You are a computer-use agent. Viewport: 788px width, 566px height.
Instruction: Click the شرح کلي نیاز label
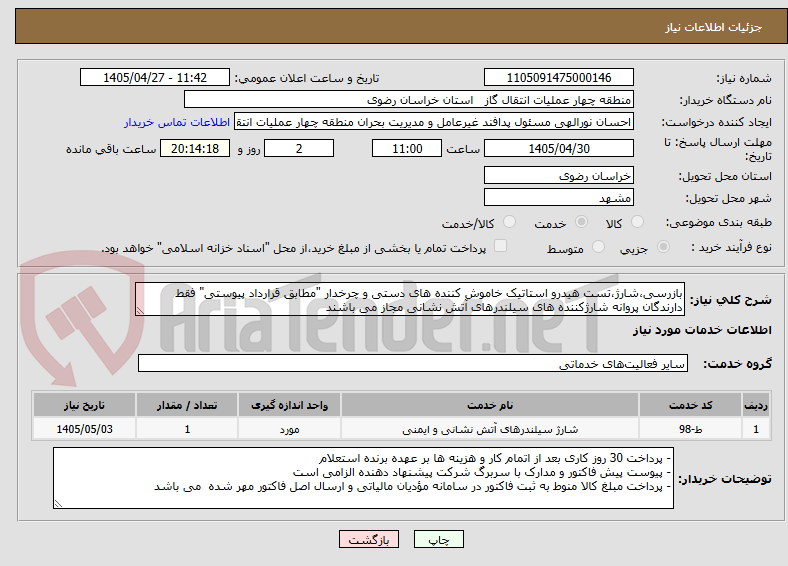click(731, 300)
